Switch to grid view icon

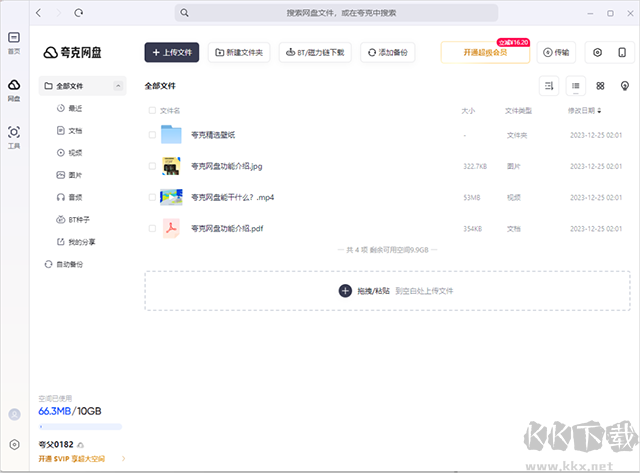tap(600, 86)
